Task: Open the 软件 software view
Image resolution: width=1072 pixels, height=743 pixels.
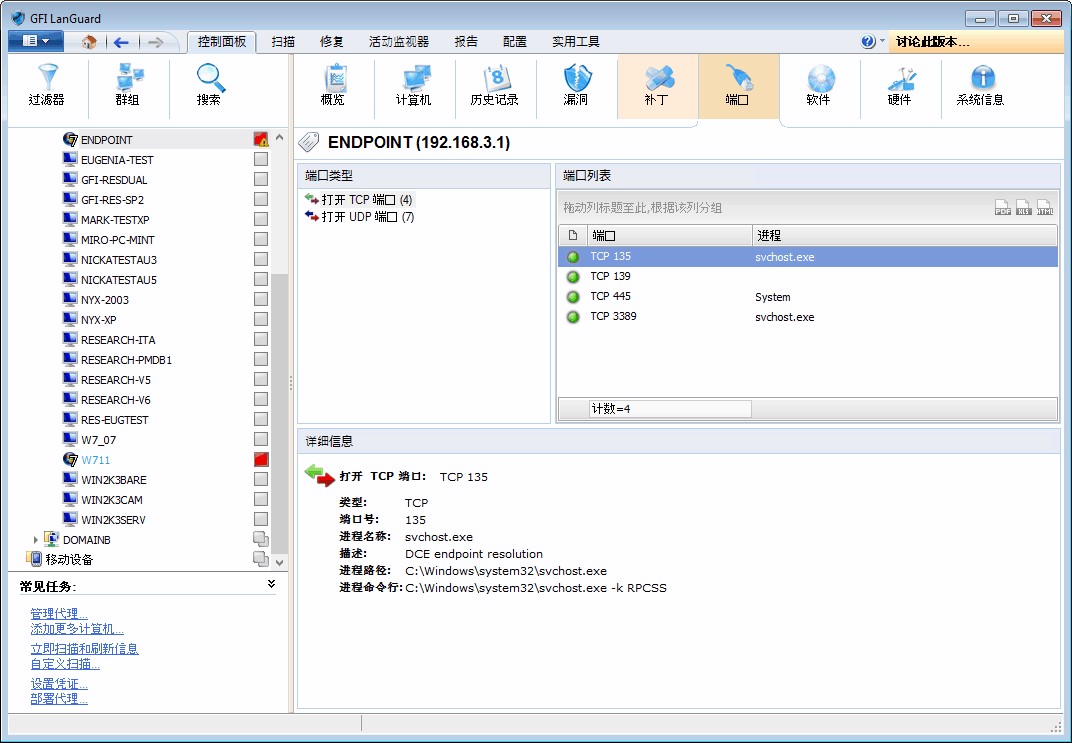Action: 818,85
